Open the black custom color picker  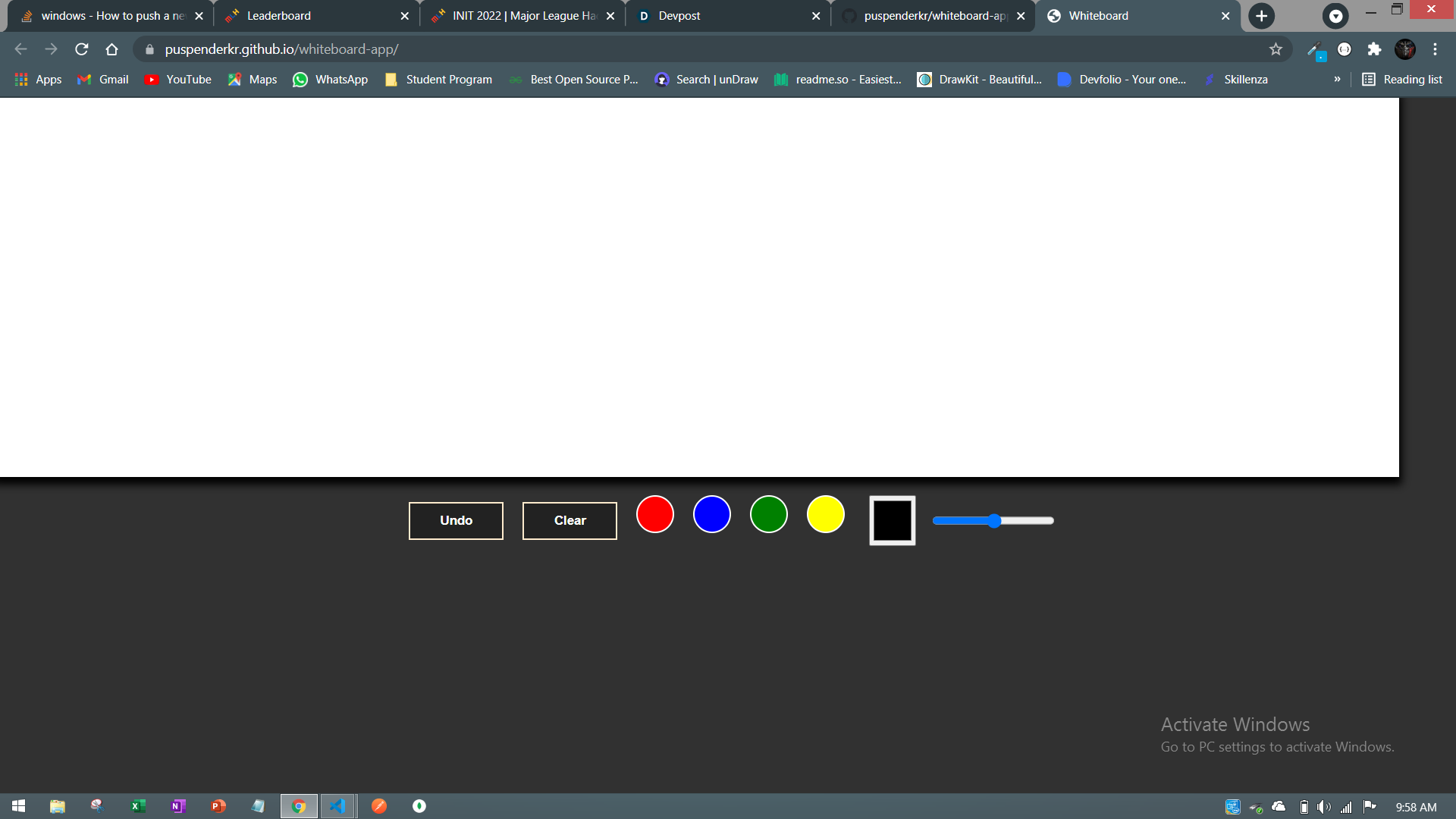(x=892, y=520)
